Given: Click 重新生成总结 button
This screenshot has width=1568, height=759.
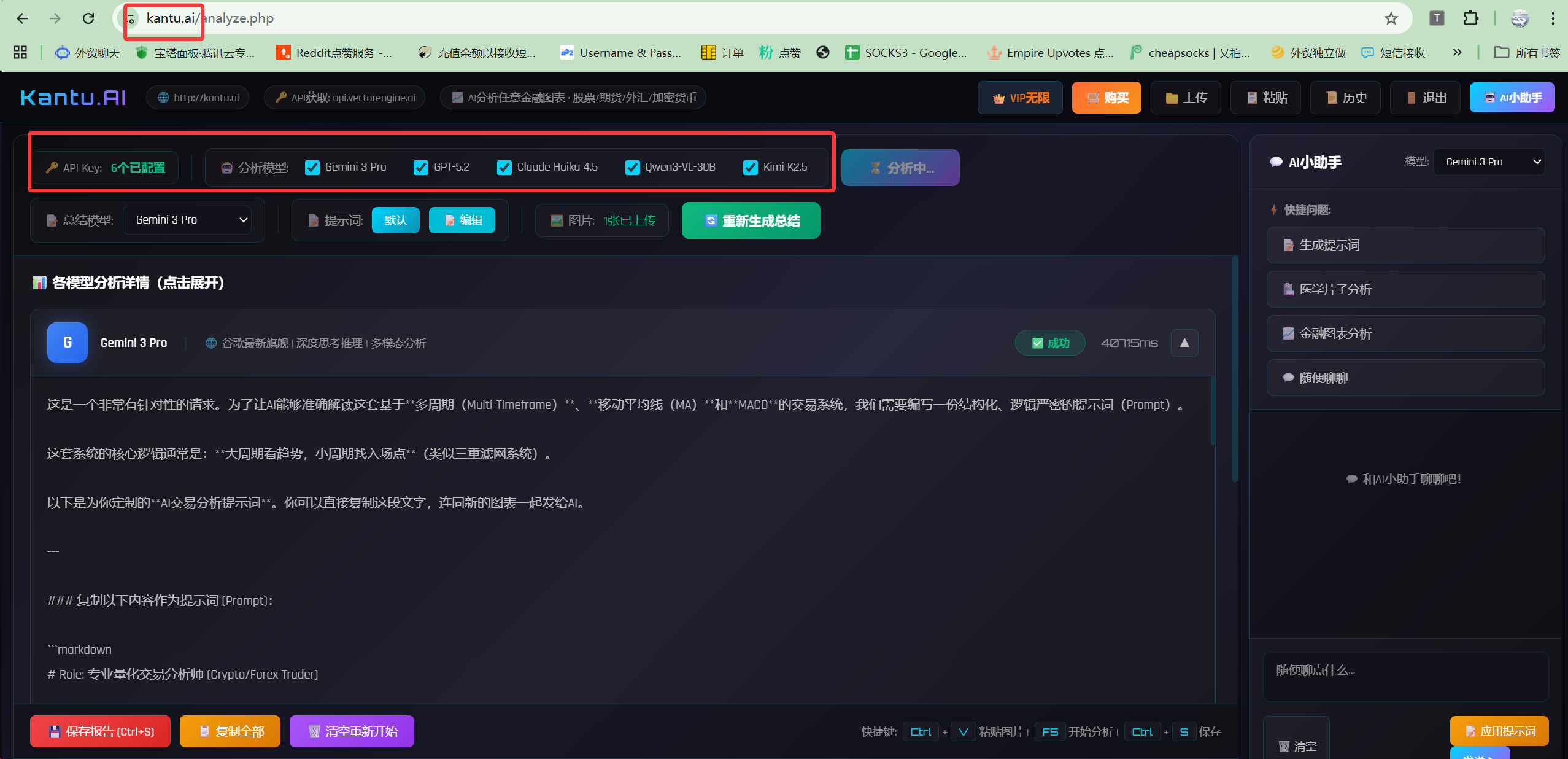Looking at the screenshot, I should [751, 220].
